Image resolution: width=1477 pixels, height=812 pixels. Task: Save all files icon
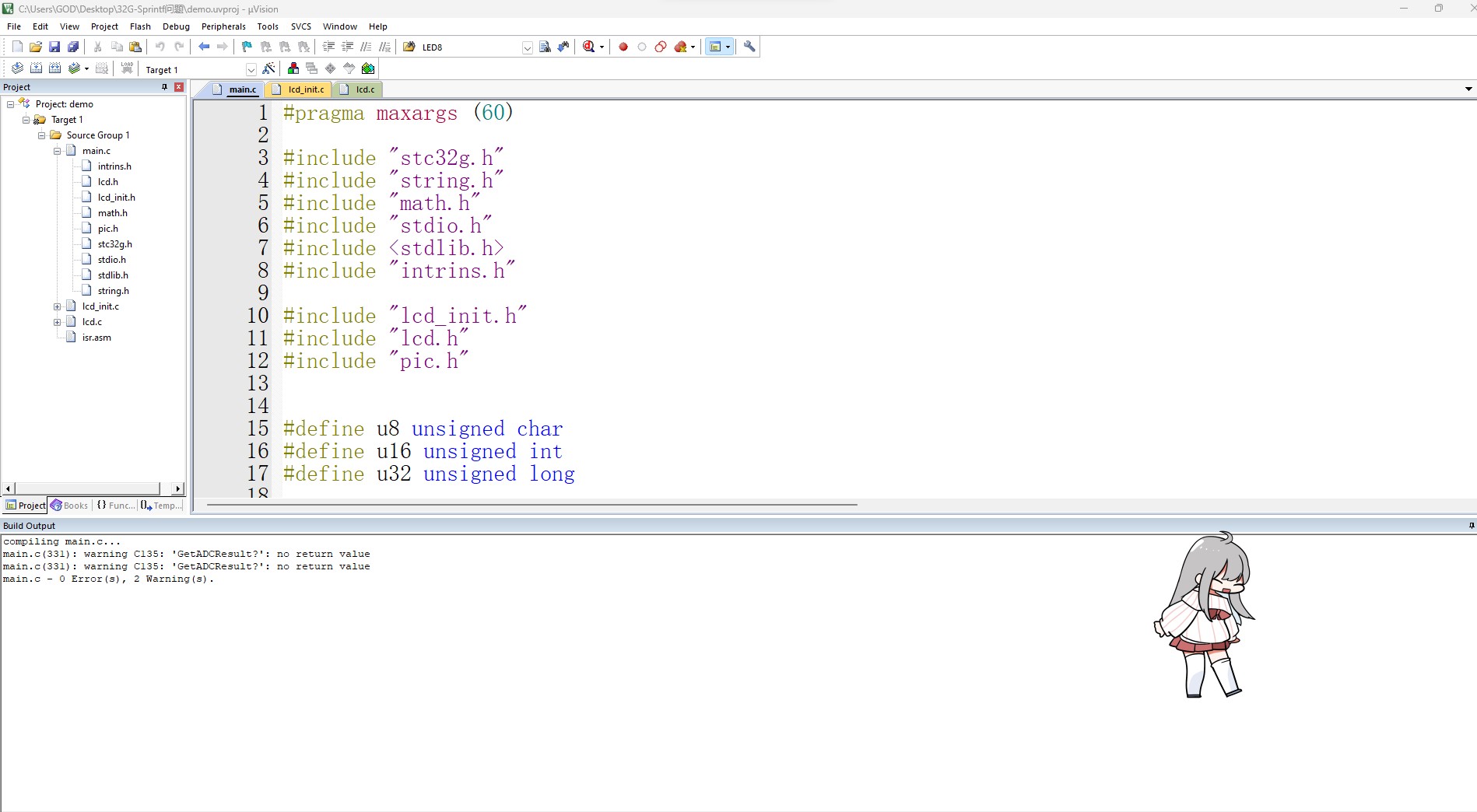(x=73, y=47)
